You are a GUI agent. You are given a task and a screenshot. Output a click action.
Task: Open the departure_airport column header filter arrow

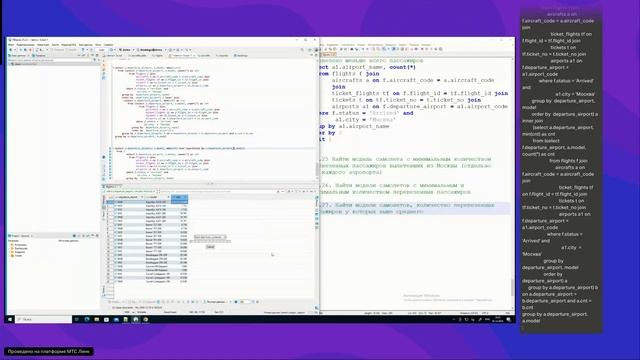coord(142,198)
